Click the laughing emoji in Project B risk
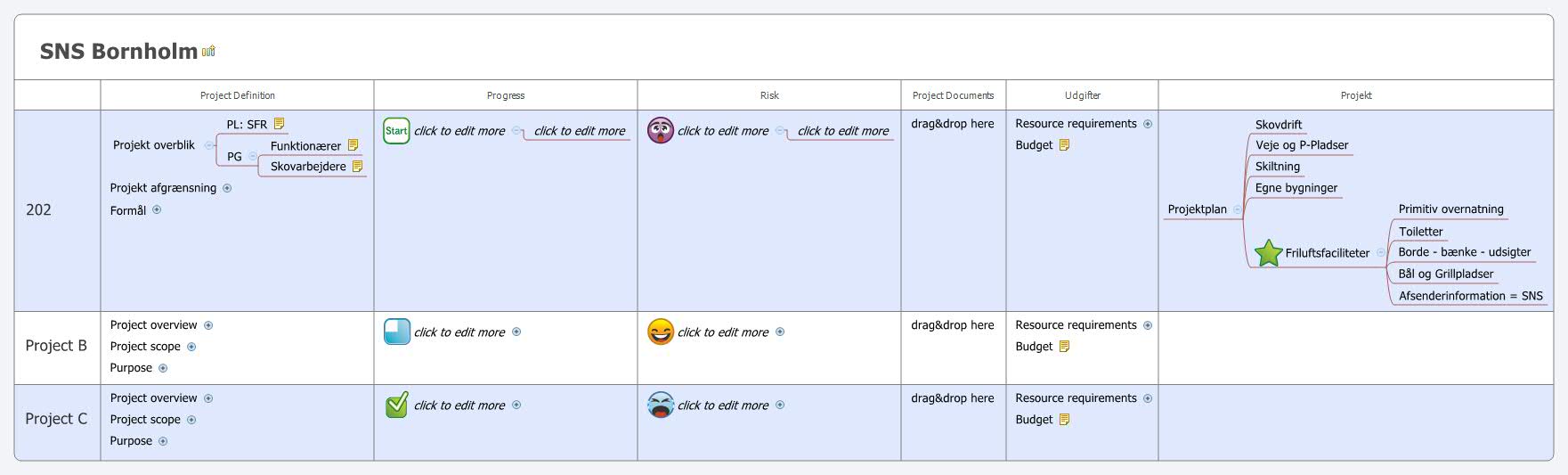 coord(661,332)
